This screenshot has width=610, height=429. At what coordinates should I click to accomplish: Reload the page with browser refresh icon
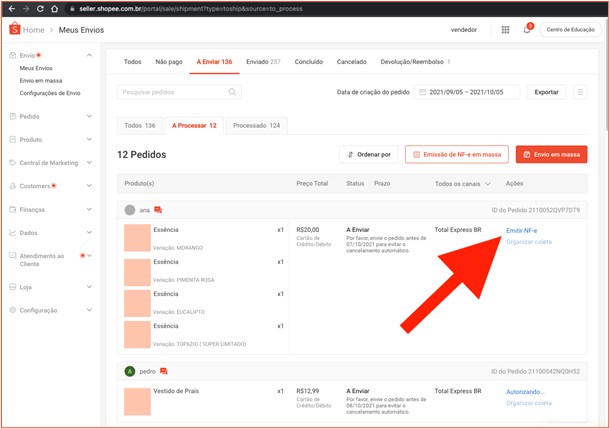[x=40, y=9]
